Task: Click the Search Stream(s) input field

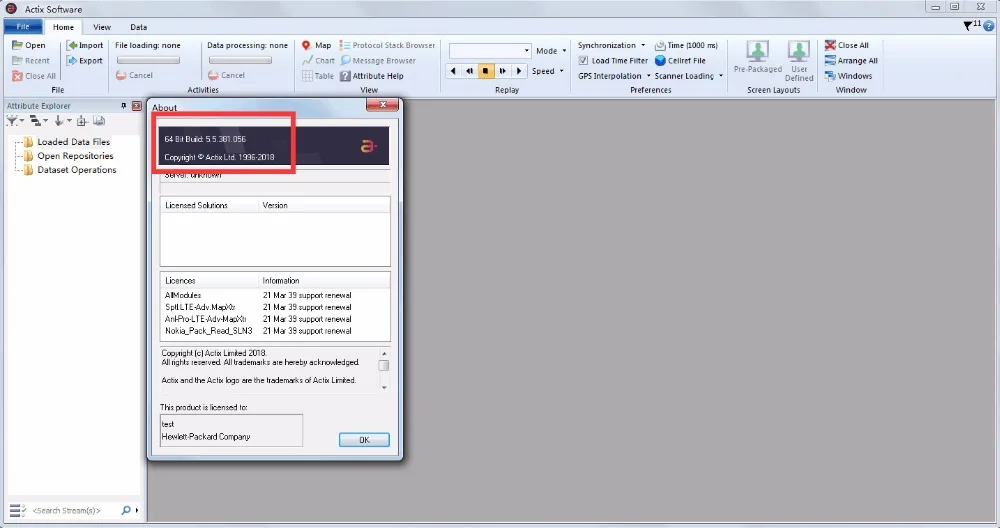Action: click(x=74, y=510)
